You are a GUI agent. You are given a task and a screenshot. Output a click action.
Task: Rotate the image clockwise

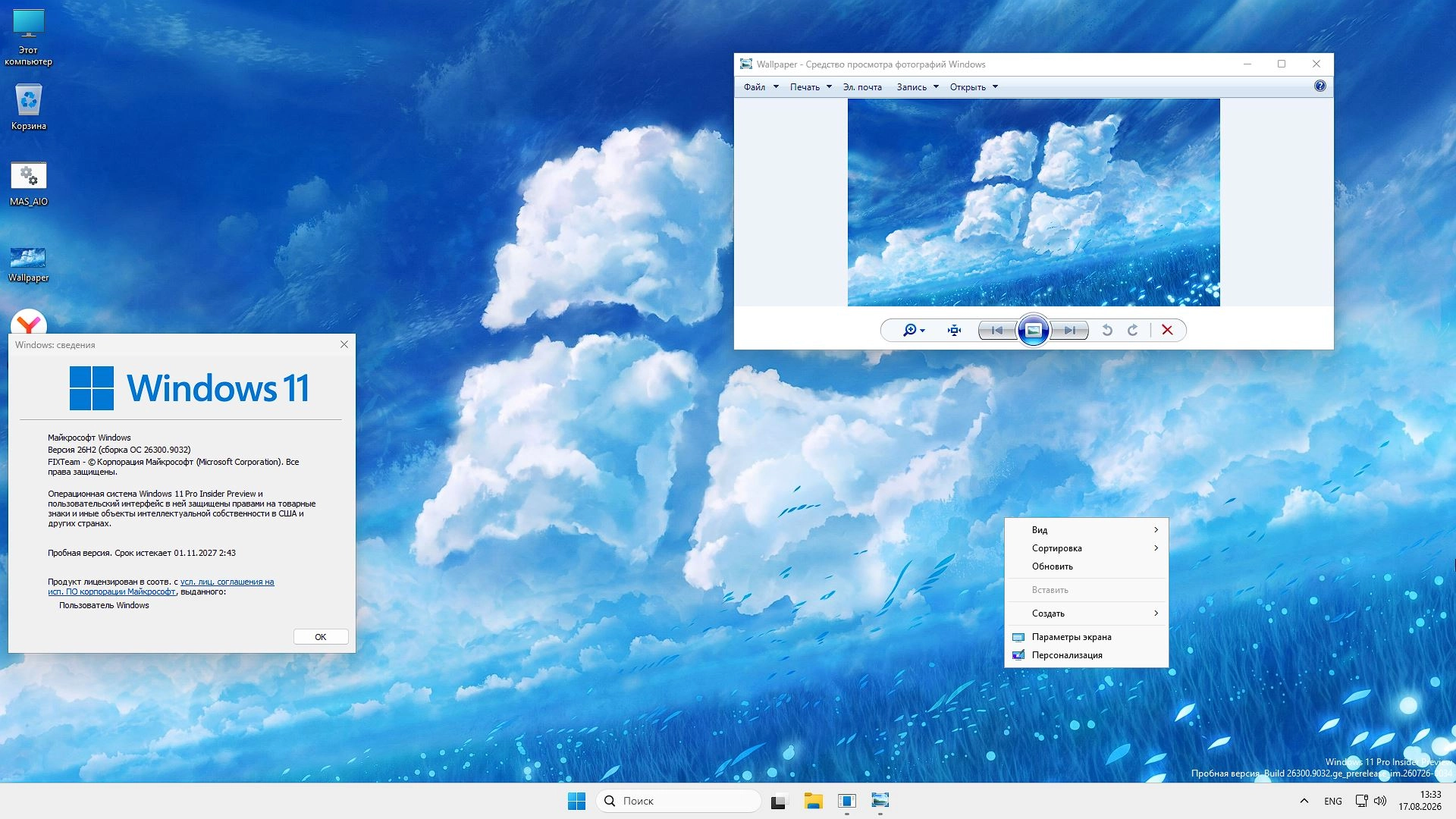[x=1133, y=330]
